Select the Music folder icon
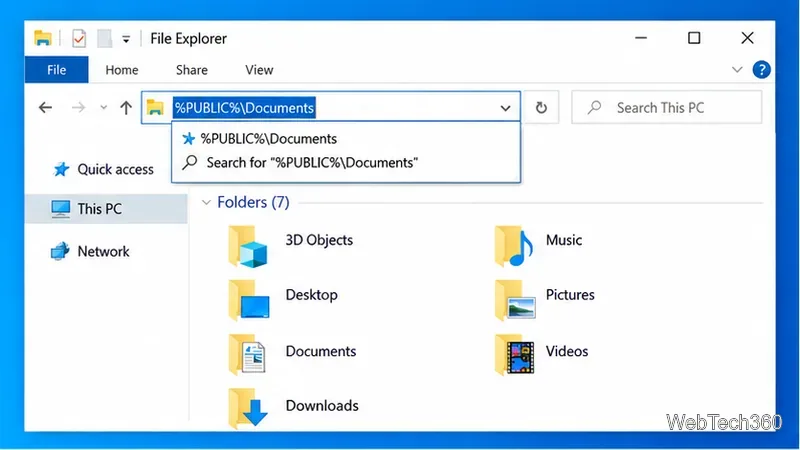This screenshot has width=800, height=450. point(514,247)
